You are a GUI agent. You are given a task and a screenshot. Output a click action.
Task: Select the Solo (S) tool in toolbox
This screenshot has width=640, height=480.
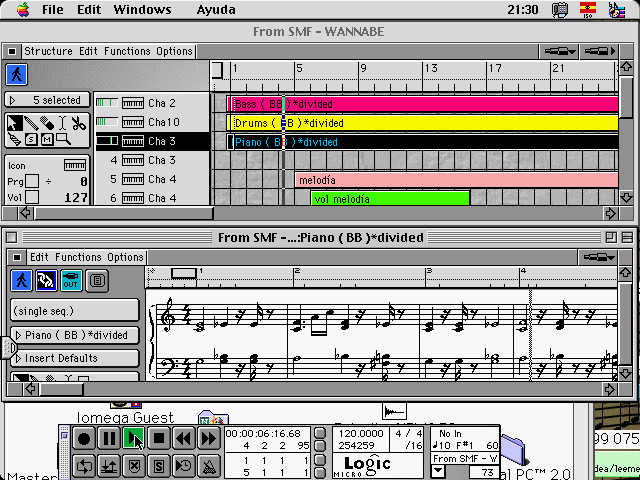pyautogui.click(x=31, y=139)
